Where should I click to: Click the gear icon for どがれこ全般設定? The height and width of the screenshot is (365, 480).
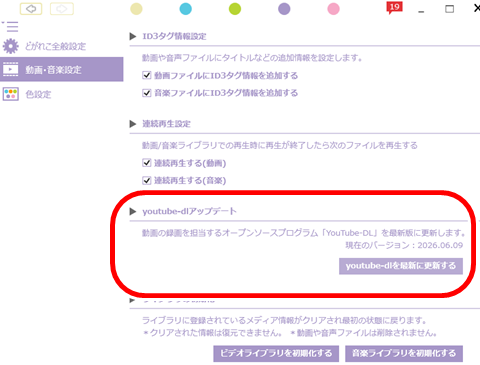pos(10,46)
